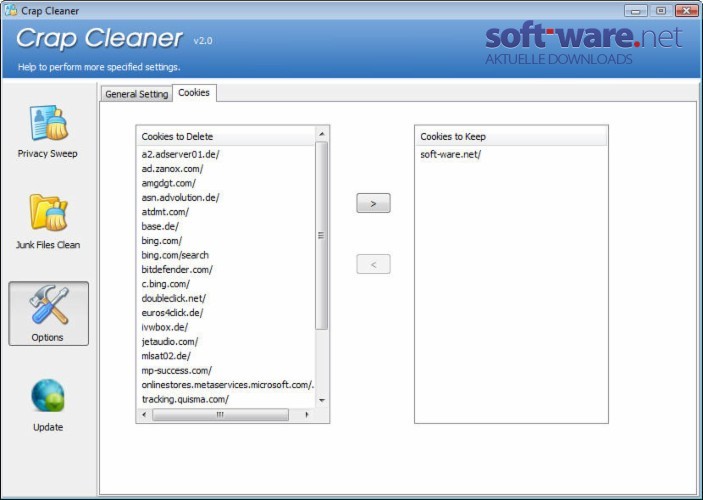This screenshot has width=703, height=500.
Task: Select amgdgt.com/ cookie entry
Action: pyautogui.click(x=169, y=183)
